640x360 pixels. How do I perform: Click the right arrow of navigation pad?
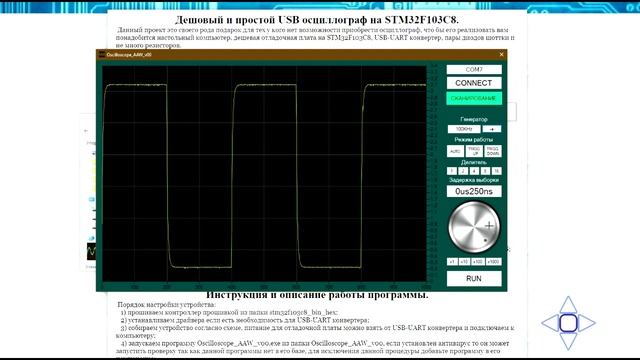click(x=587, y=323)
